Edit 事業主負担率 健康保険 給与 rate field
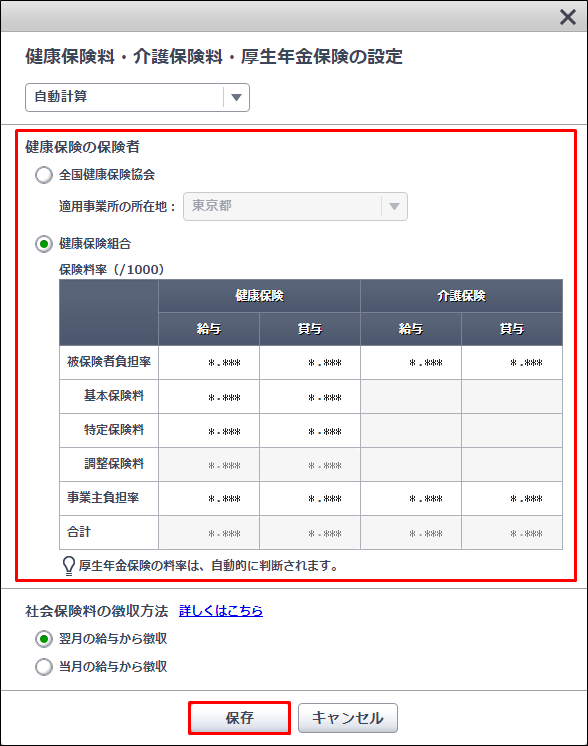 click(x=209, y=499)
